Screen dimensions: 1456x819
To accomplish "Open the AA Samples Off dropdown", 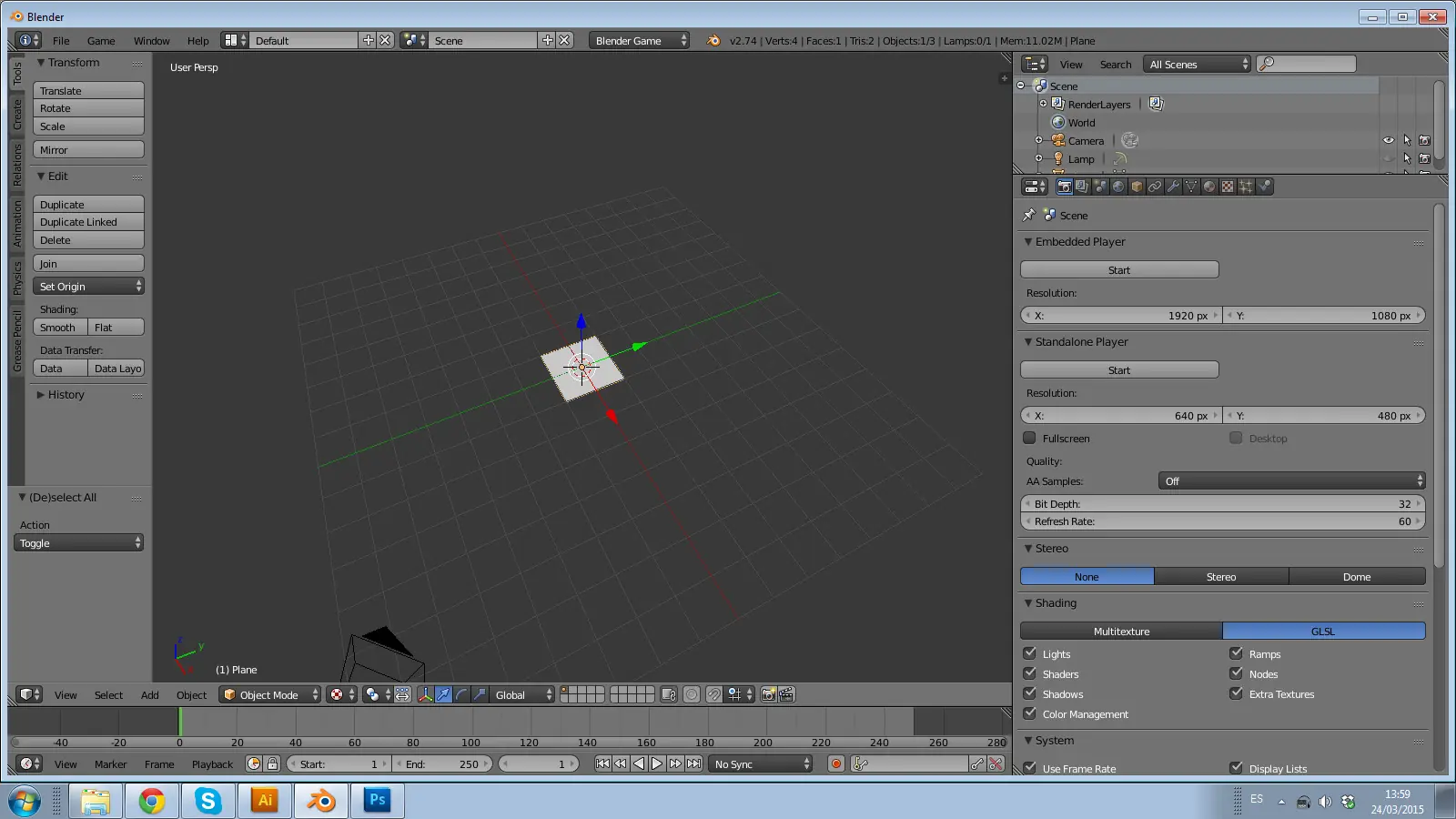I will pyautogui.click(x=1291, y=480).
